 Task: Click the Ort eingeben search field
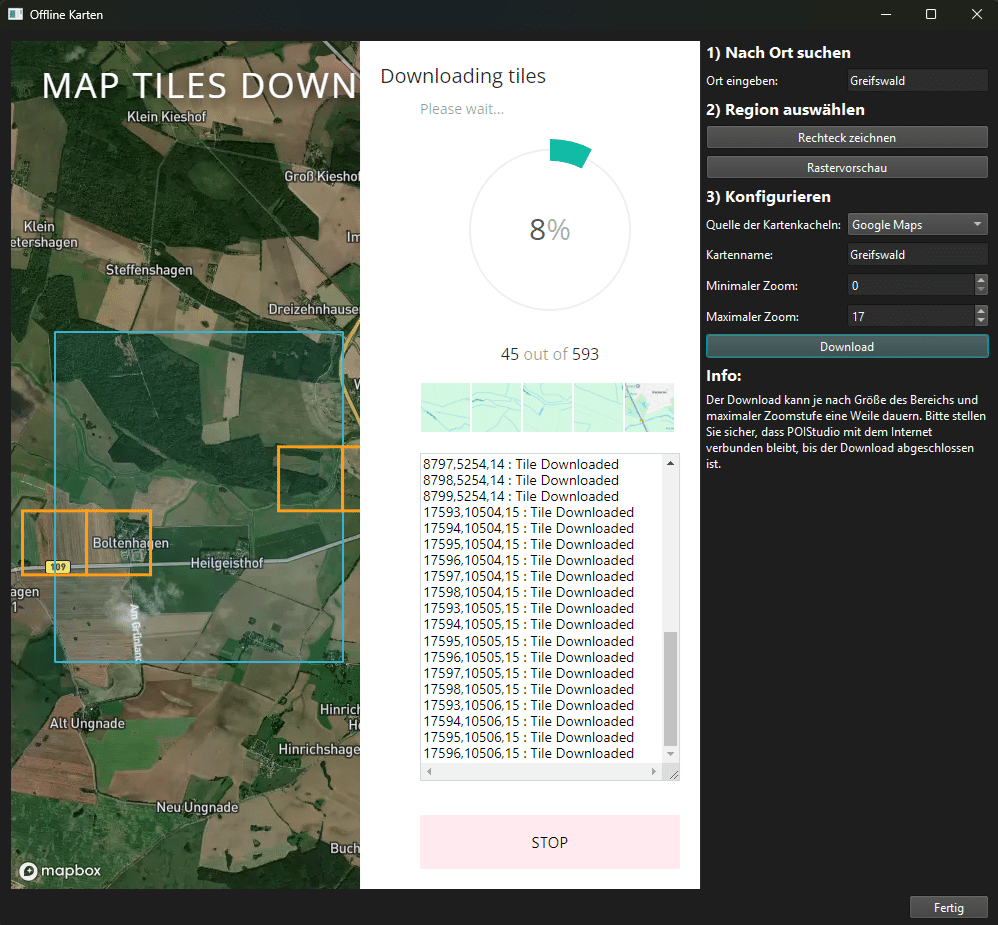click(917, 81)
